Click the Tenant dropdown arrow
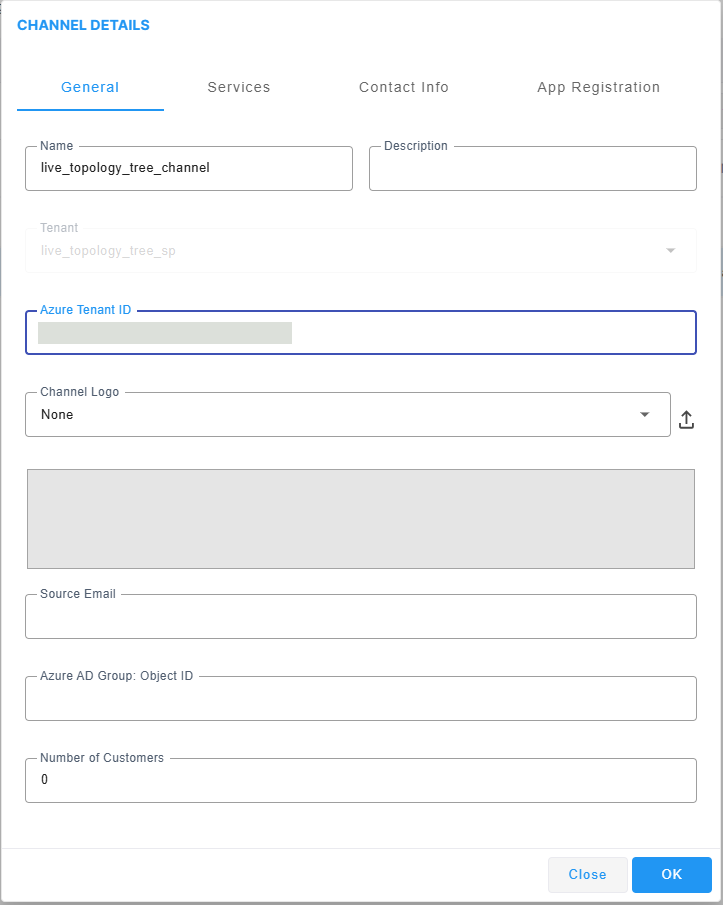The width and height of the screenshot is (723, 905). click(671, 251)
